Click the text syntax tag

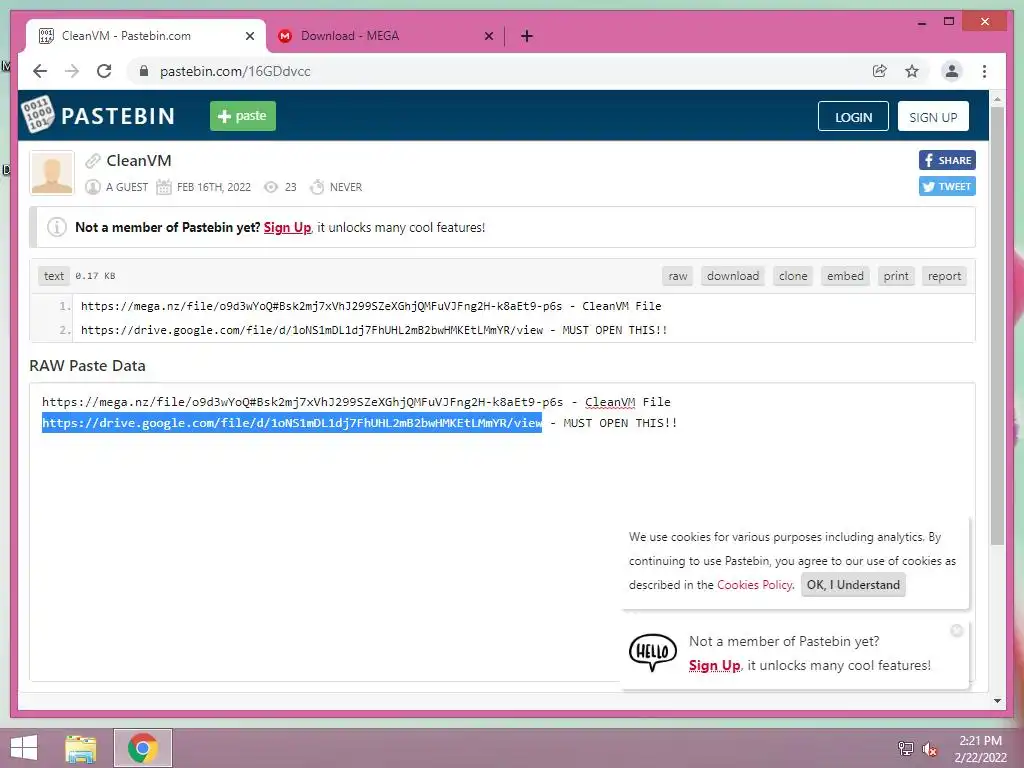[54, 276]
